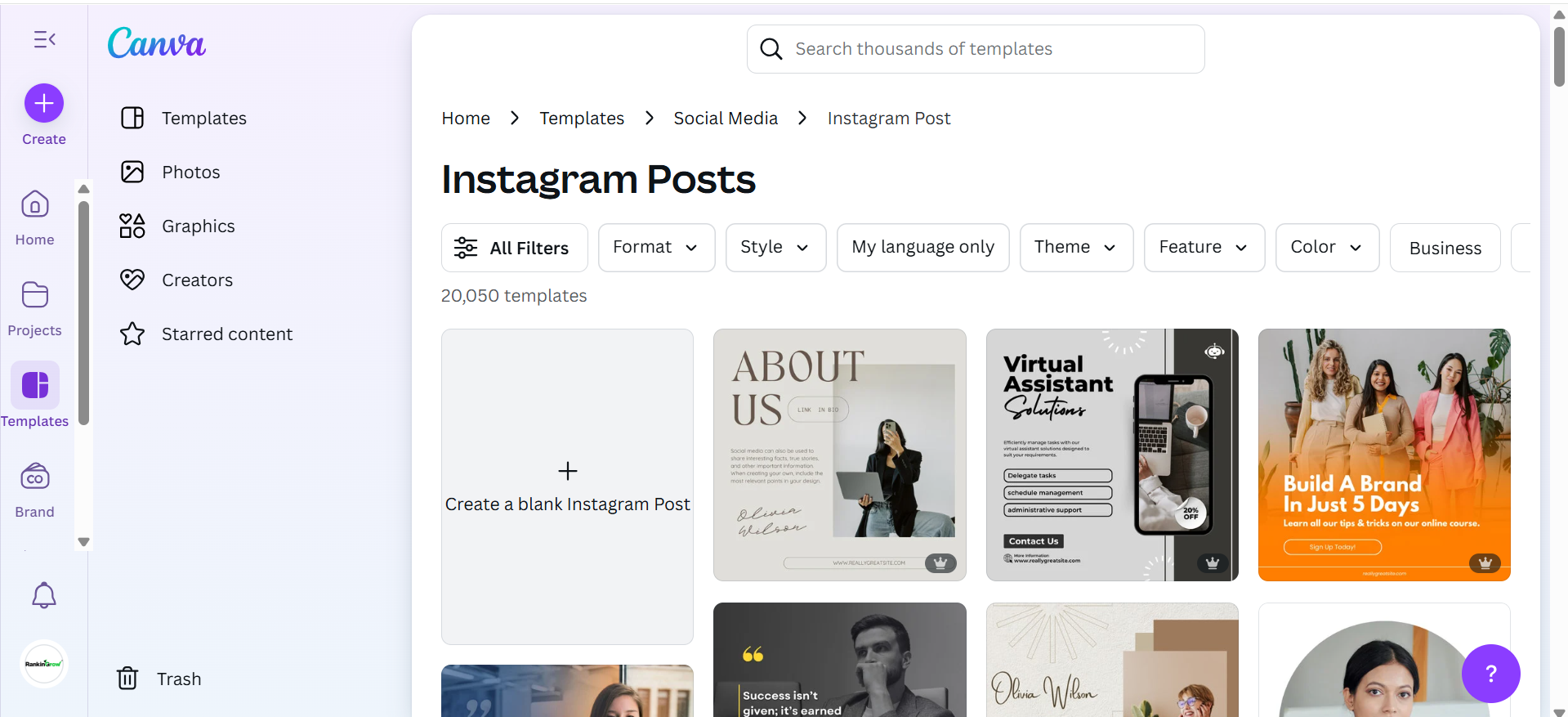Create a blank Instagram Post

point(567,486)
